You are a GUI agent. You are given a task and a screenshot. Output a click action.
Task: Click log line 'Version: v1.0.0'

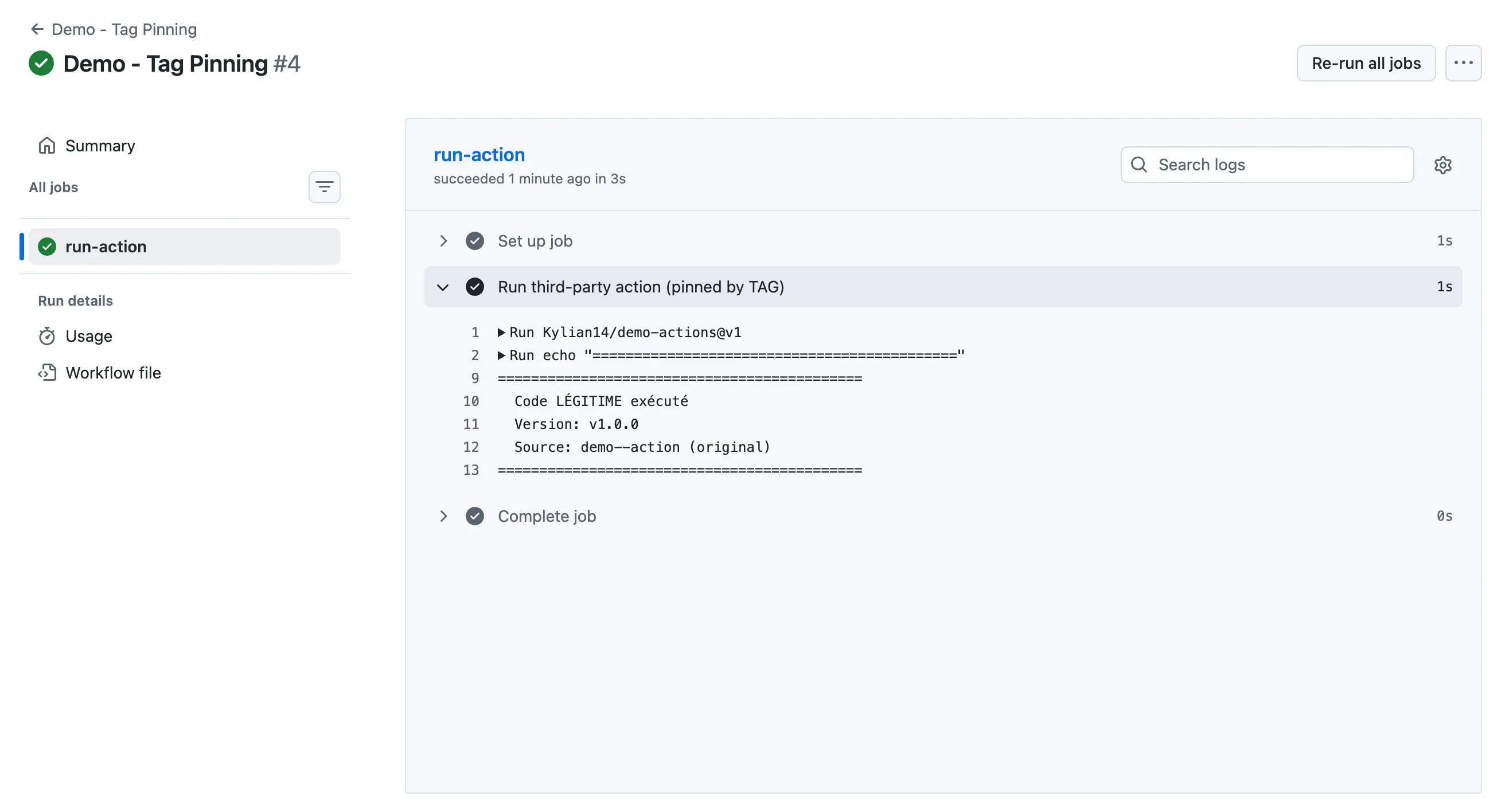(576, 424)
